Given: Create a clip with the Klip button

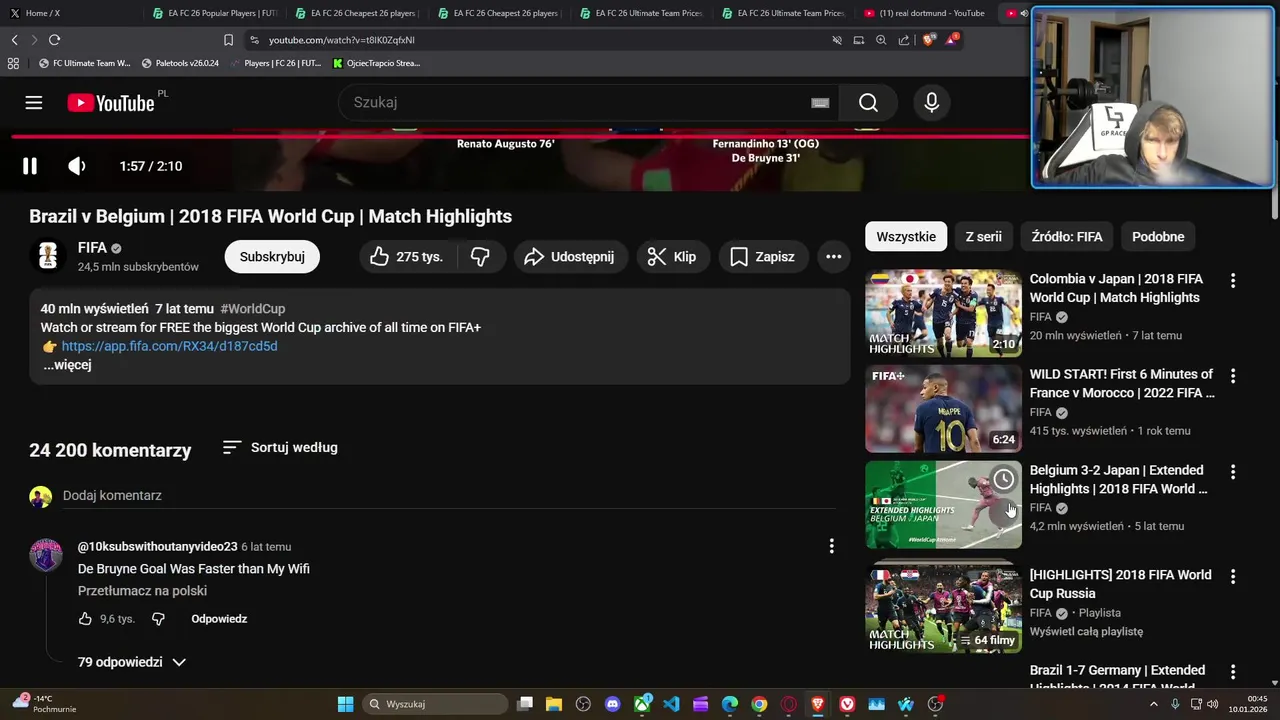Looking at the screenshot, I should tap(672, 257).
